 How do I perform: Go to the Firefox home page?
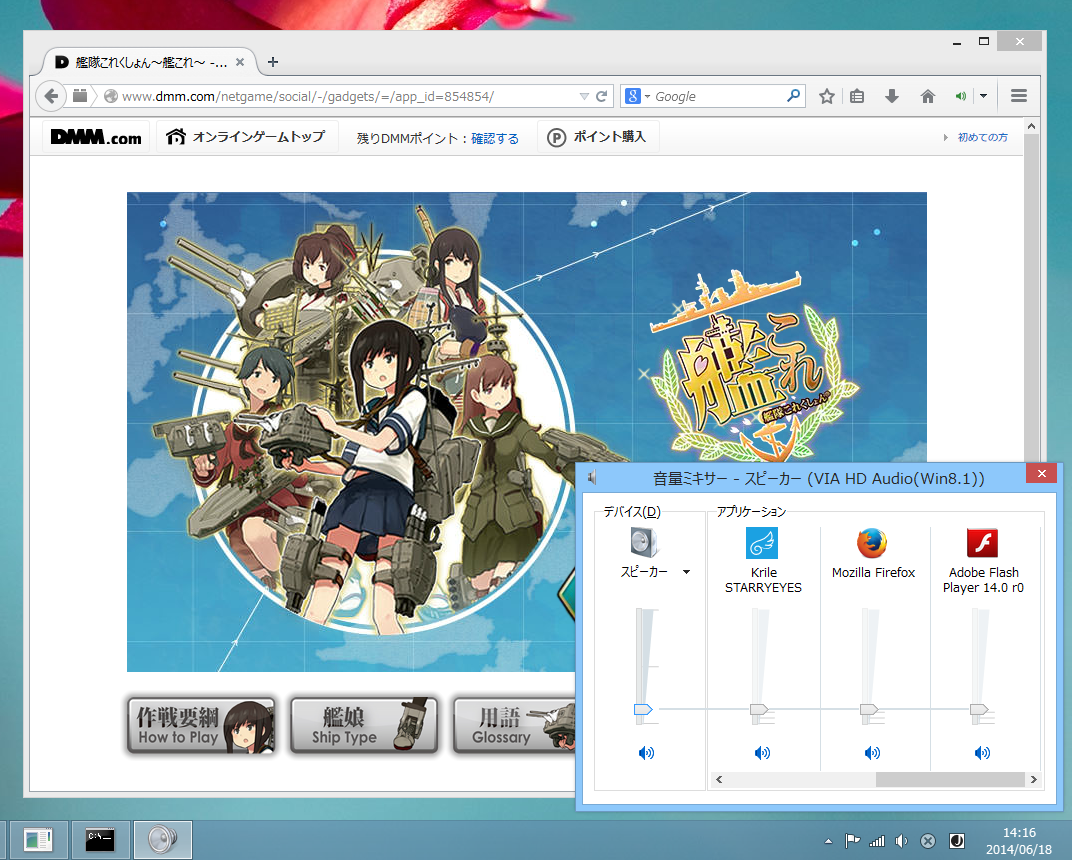(x=927, y=95)
